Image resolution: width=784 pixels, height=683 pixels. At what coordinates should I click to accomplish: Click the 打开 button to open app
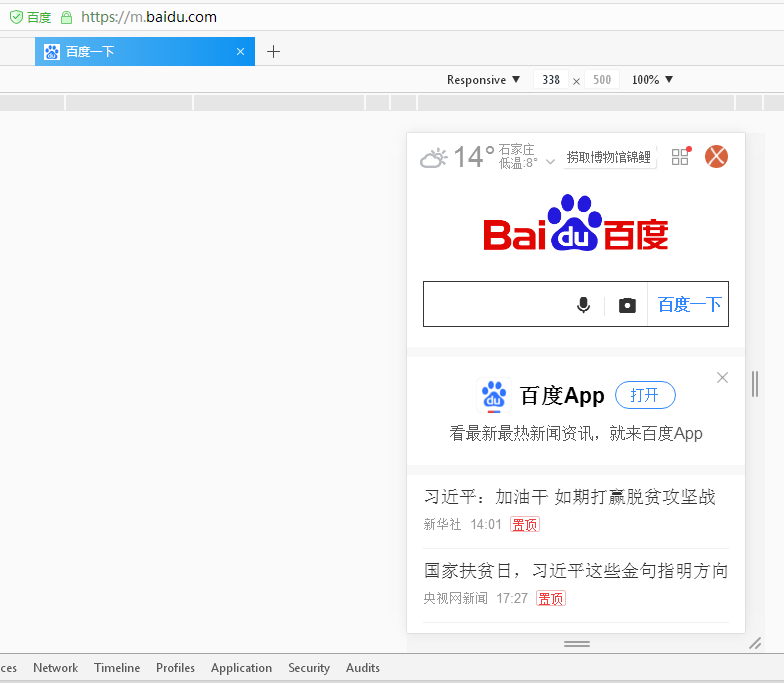(x=645, y=395)
